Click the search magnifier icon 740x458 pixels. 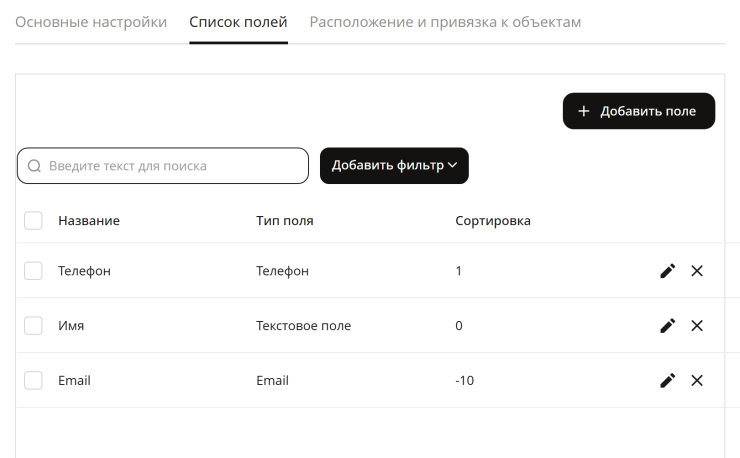pyautogui.click(x=34, y=166)
